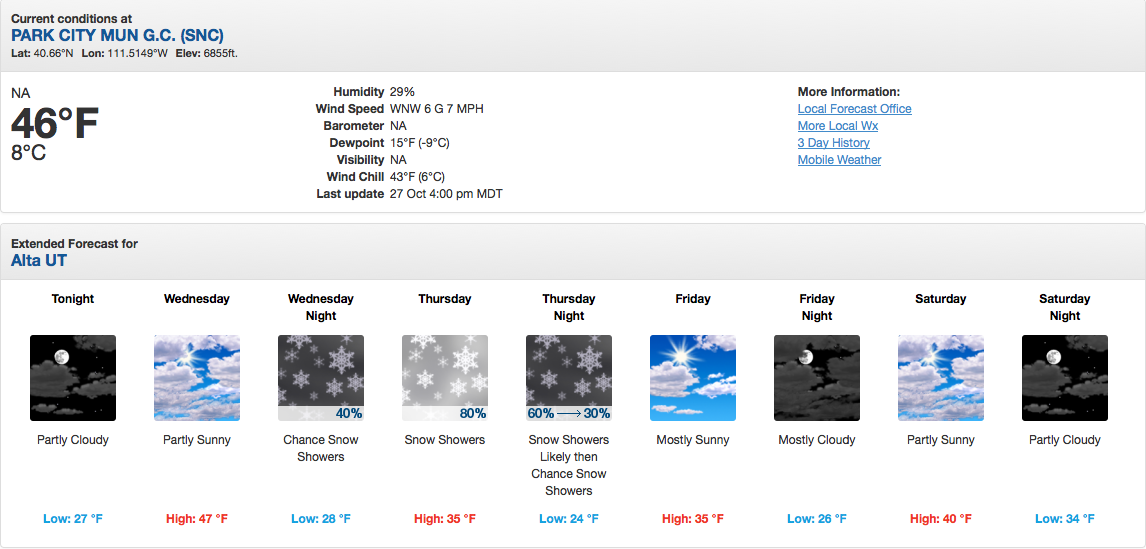View the 3 Day History link
This screenshot has width=1146, height=549.
tap(833, 143)
